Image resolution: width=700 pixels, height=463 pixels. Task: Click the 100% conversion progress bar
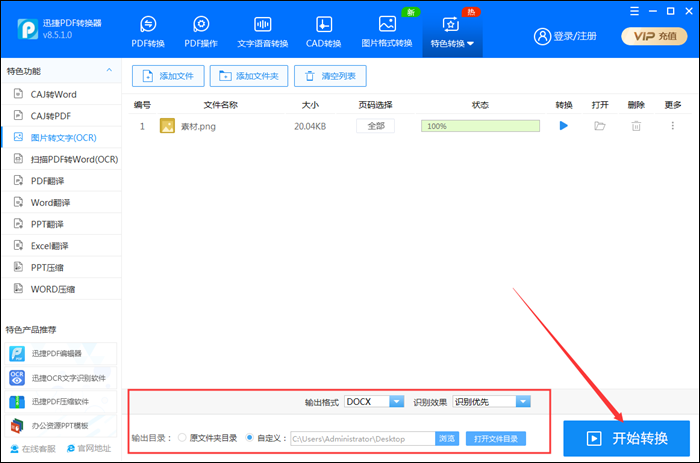(480, 126)
